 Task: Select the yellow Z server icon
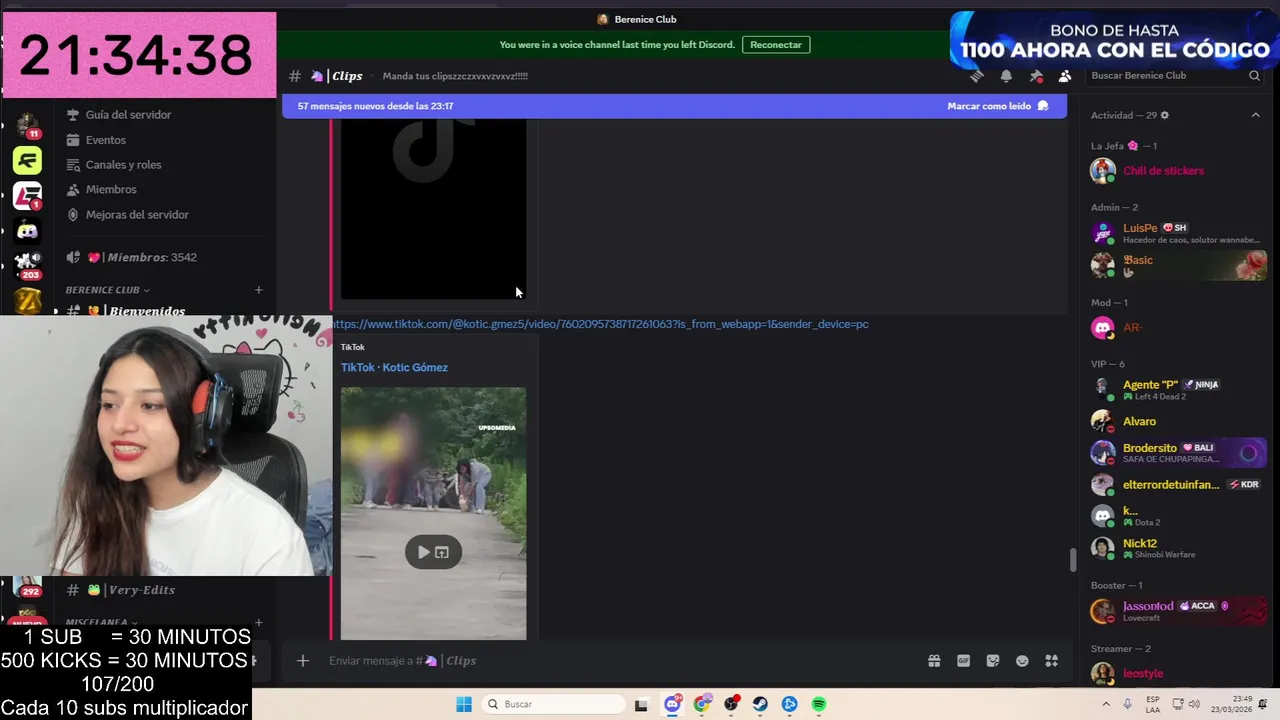27,300
